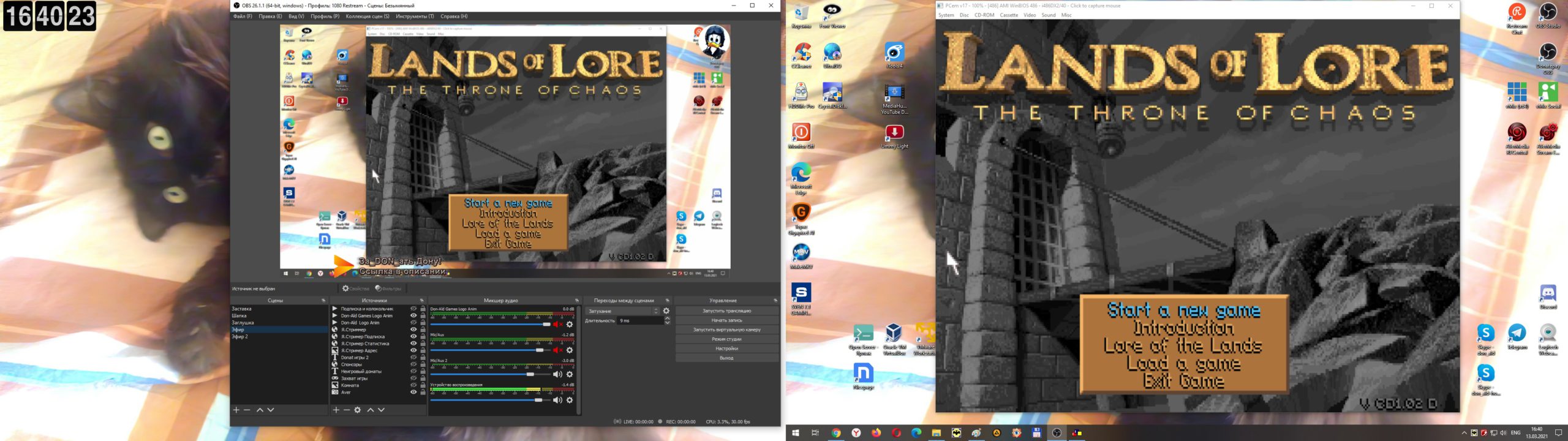1568x441 pixels.
Task: Undock the Сцены panel
Action: pos(323,301)
